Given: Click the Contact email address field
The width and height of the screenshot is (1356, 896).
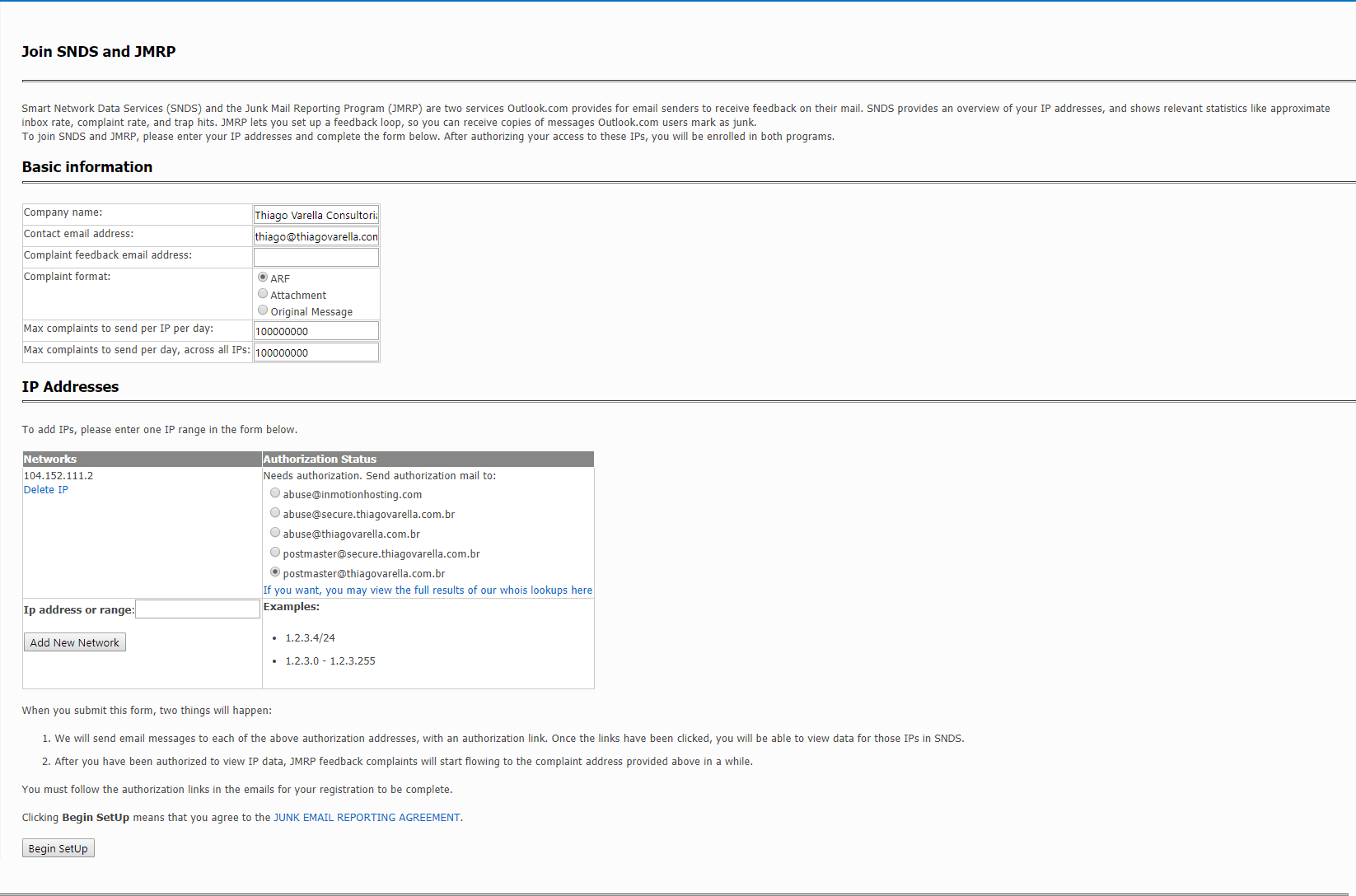Looking at the screenshot, I should 316,236.
